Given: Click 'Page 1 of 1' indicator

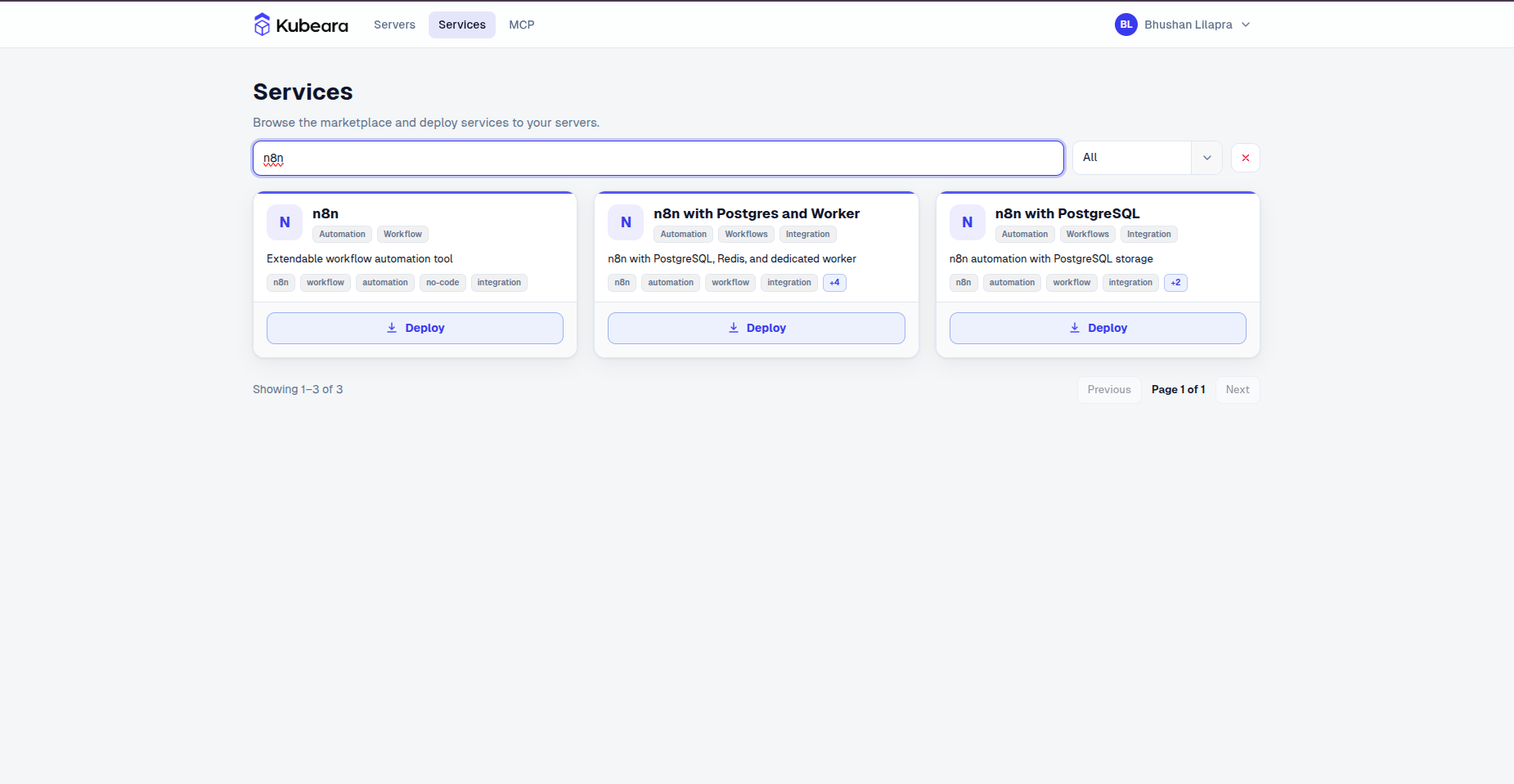Looking at the screenshot, I should tap(1179, 390).
